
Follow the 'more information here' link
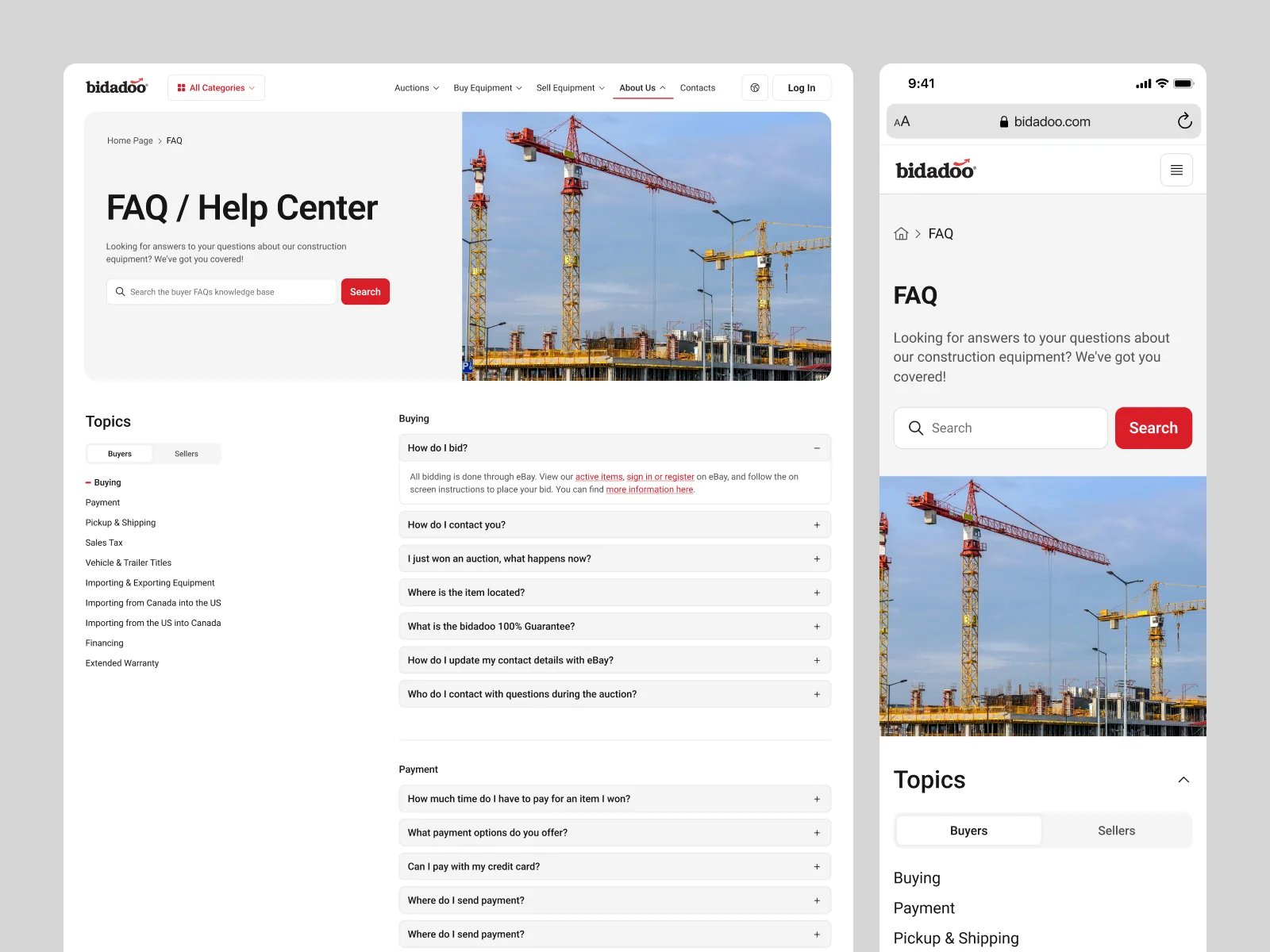649,489
